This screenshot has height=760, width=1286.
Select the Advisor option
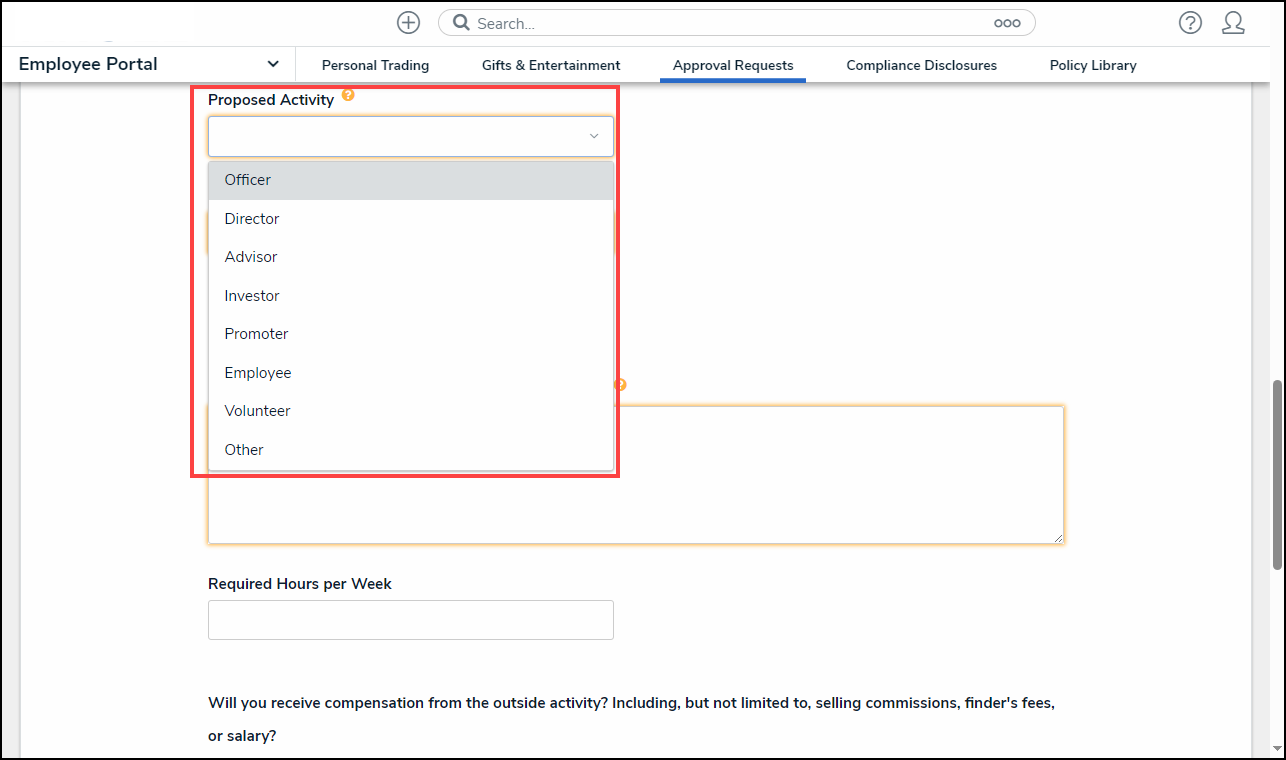coord(251,257)
